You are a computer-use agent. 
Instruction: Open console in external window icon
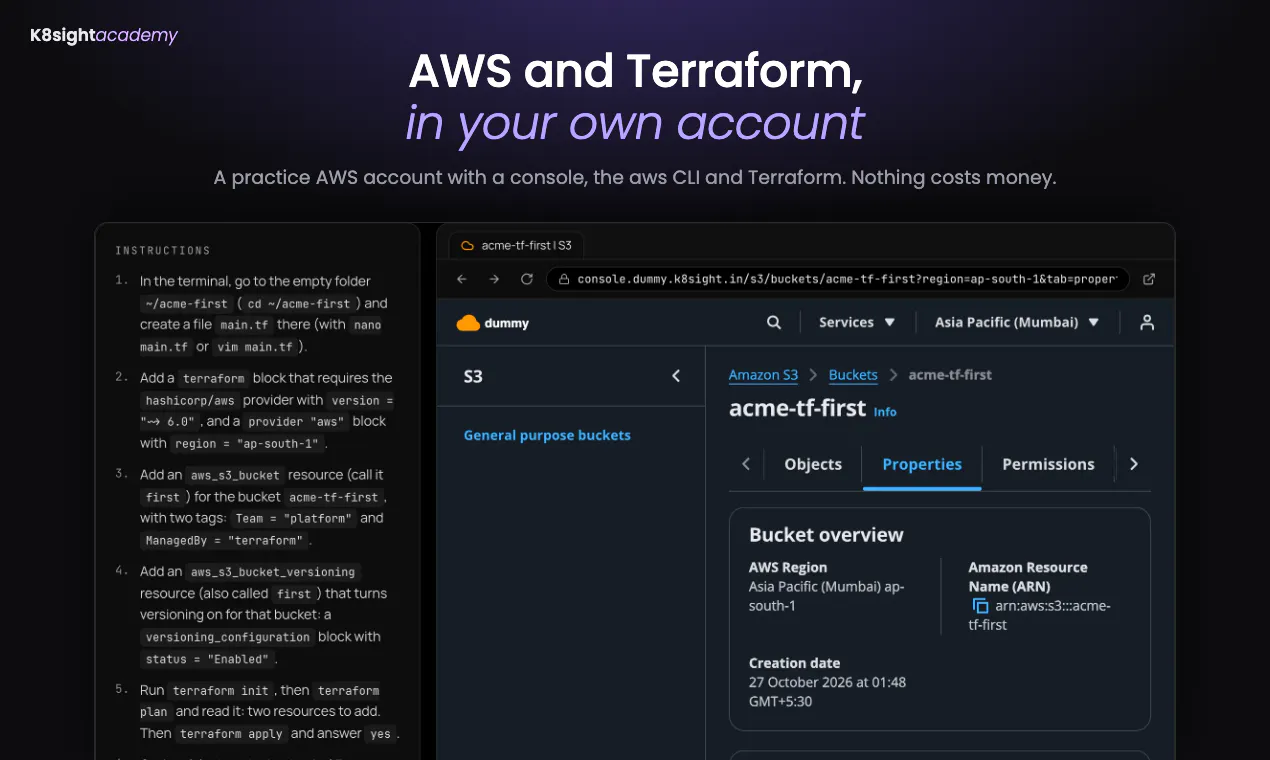(x=1149, y=279)
